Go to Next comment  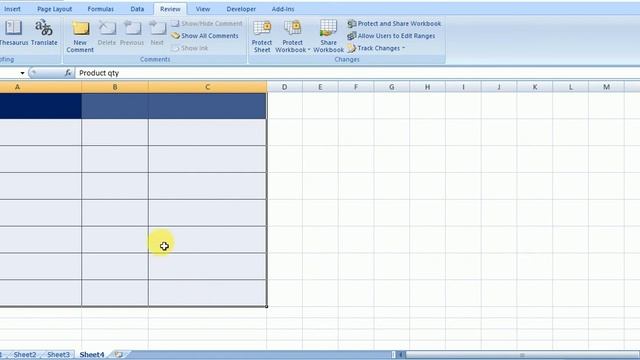click(x=157, y=33)
